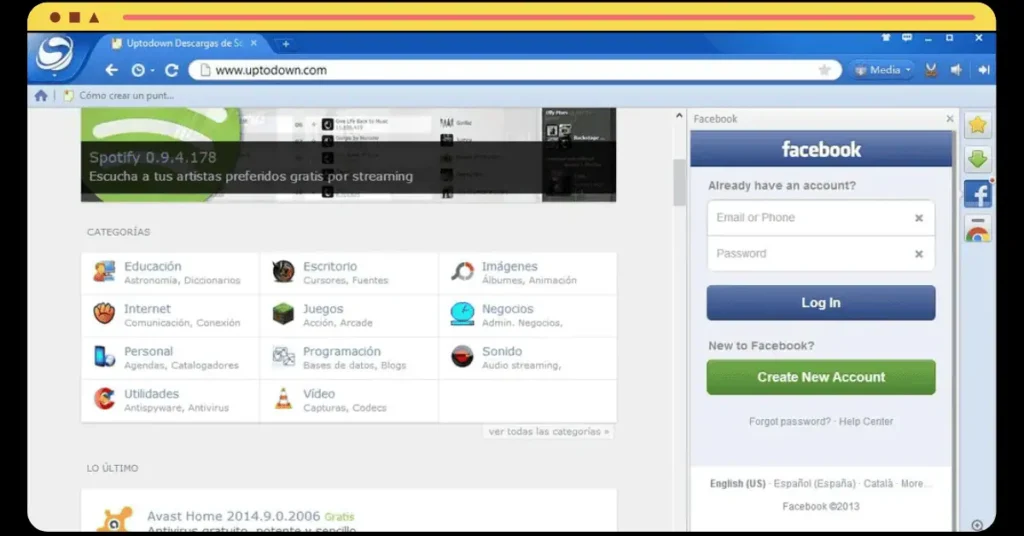Go to home page via house icon
Screen dimensions: 1024x536
(x=41, y=96)
